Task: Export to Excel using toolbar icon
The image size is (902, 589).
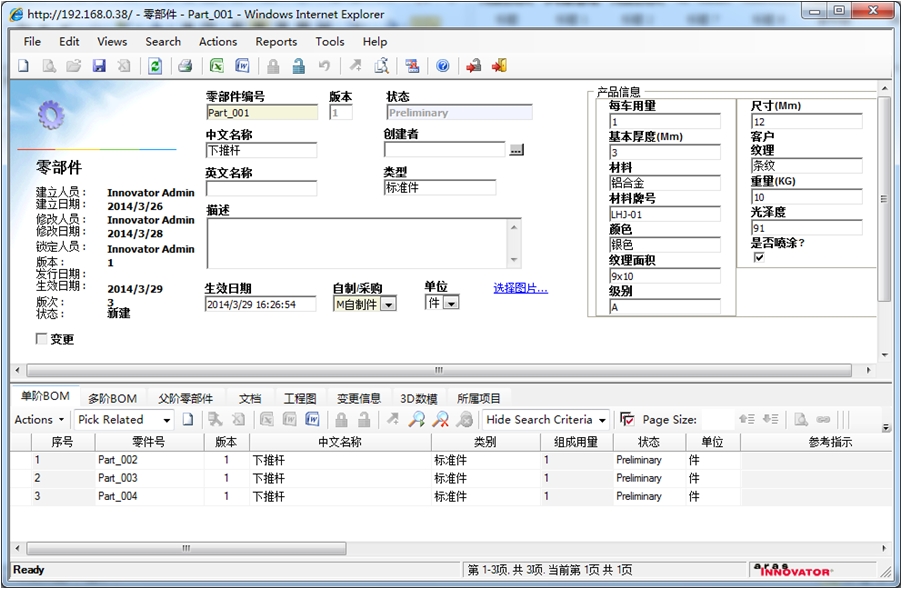Action: (216, 66)
